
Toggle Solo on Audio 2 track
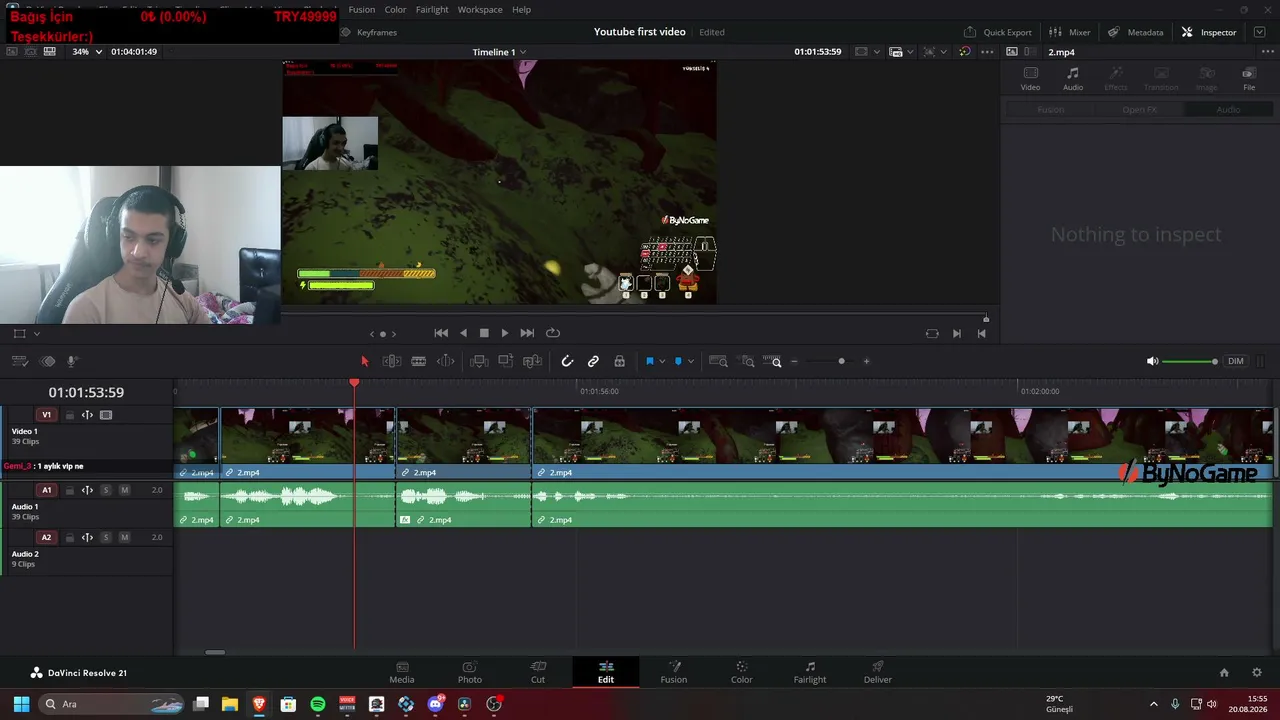tap(106, 537)
